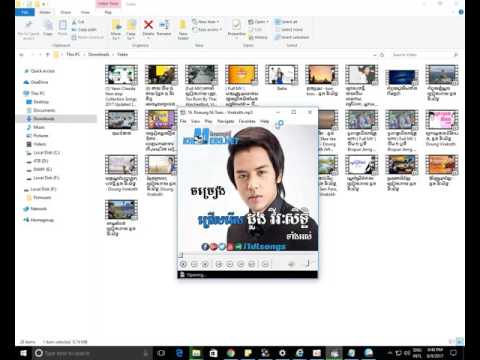
Task: Click 'Downloads' in the address breadcrumb
Action: 99,54
